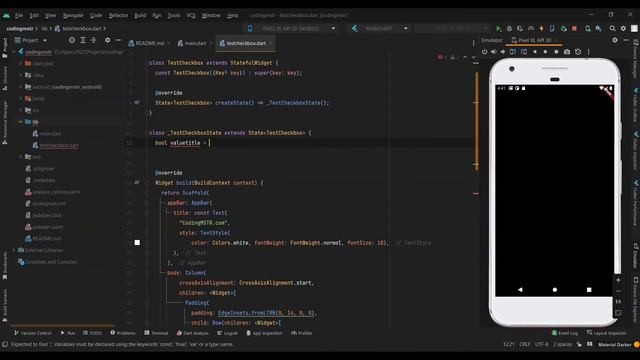Collapse the lib folder
Viewport: 640px width, 360px height.
click(x=20, y=122)
